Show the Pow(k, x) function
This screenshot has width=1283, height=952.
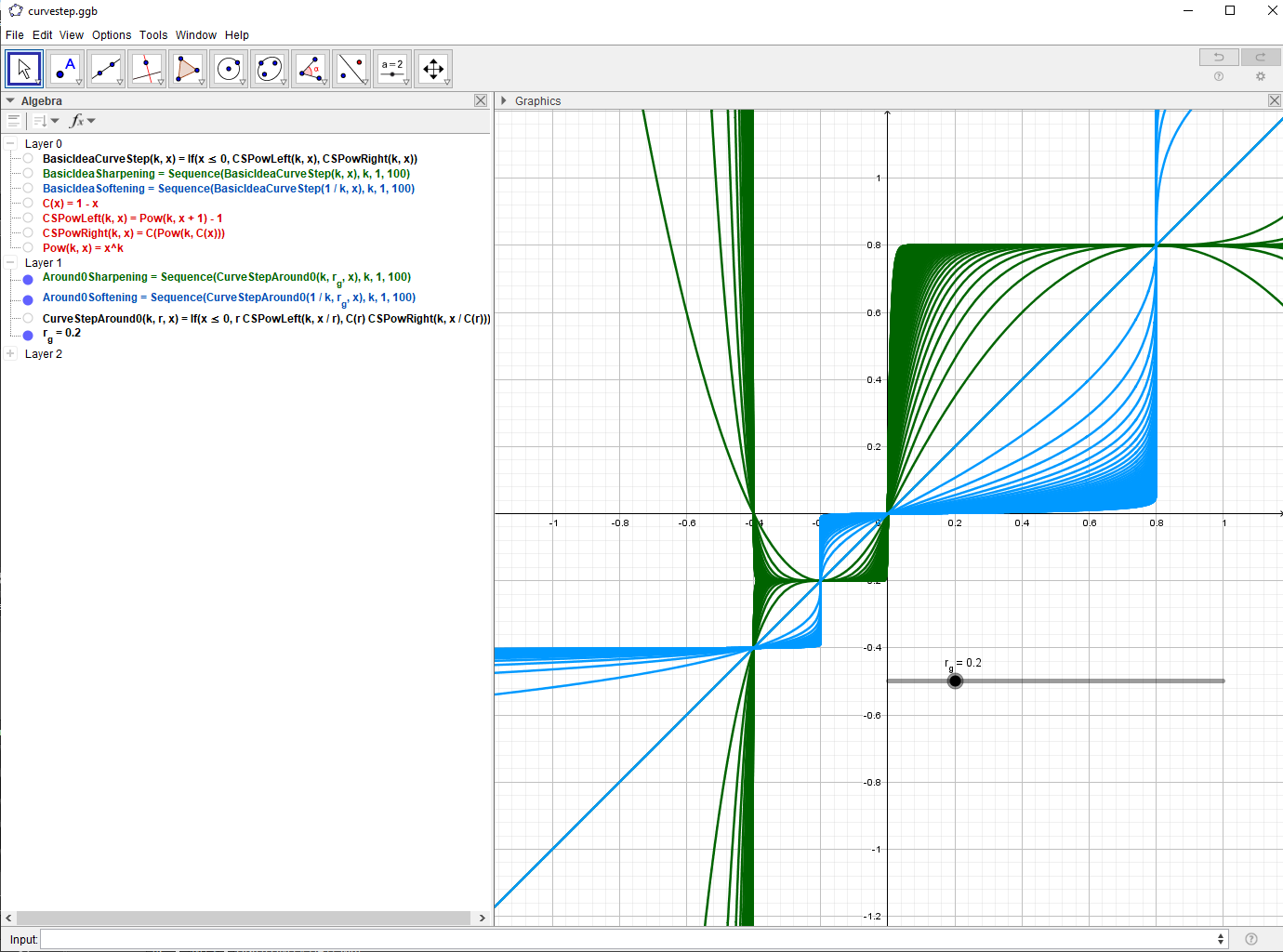28,248
